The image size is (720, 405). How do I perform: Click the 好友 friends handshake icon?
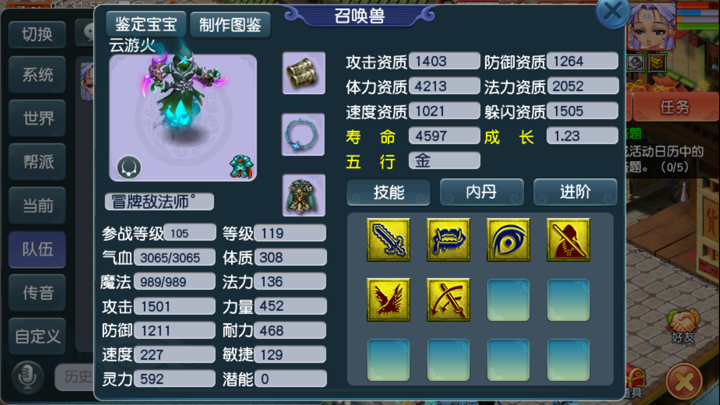[683, 326]
